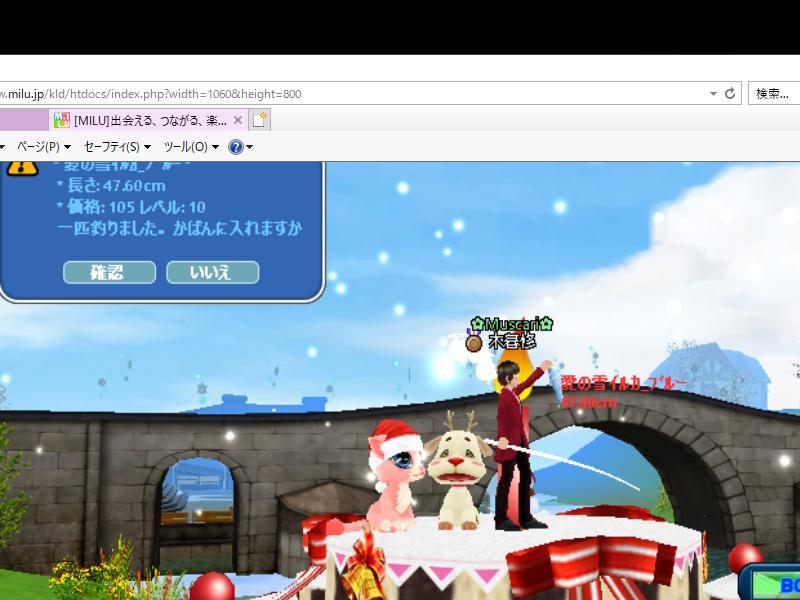Click the いいえ button in dialog
The width and height of the screenshot is (800, 600).
[x=212, y=272]
